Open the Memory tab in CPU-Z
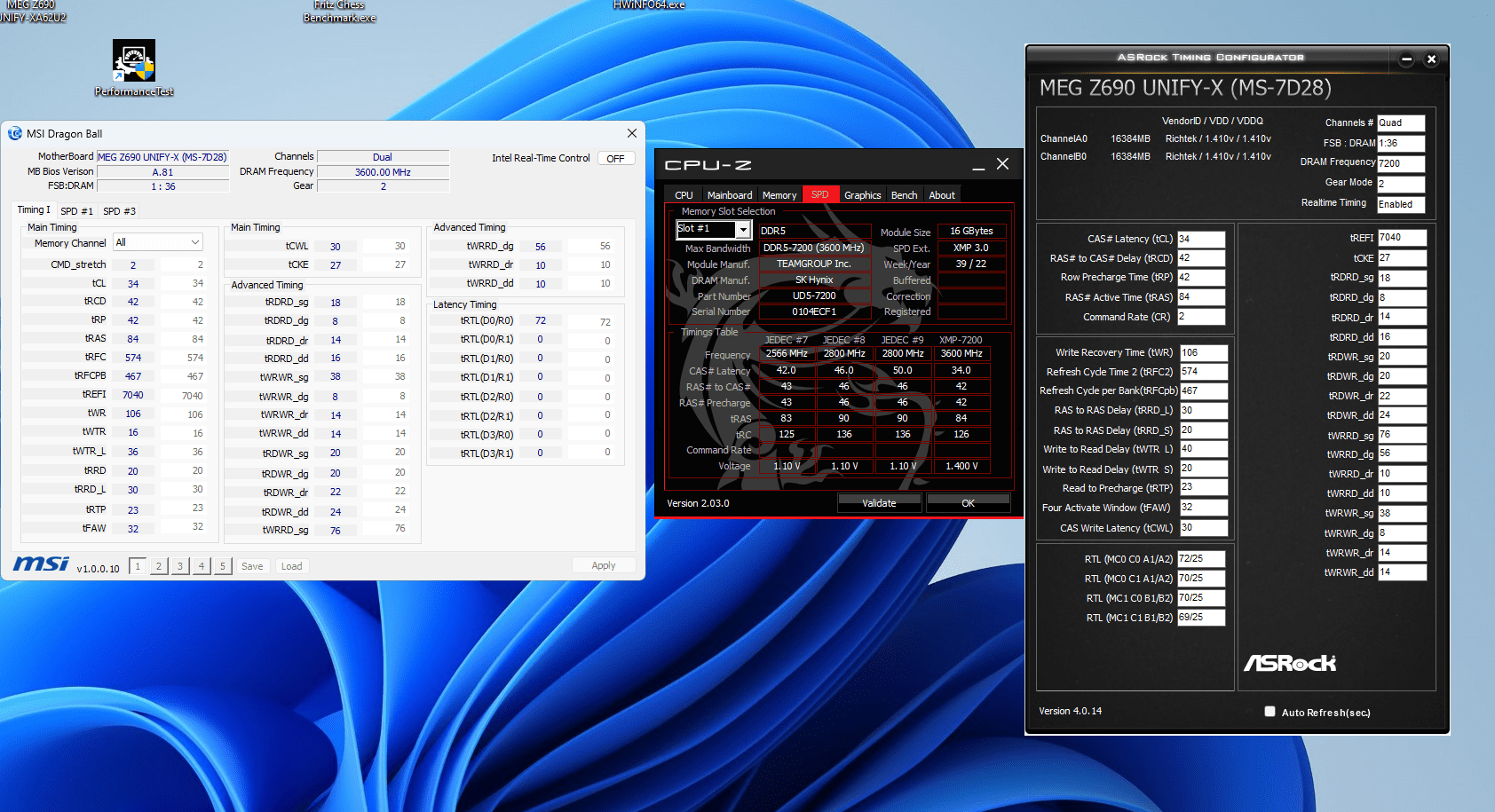Viewport: 1495px width, 812px height. [779, 195]
